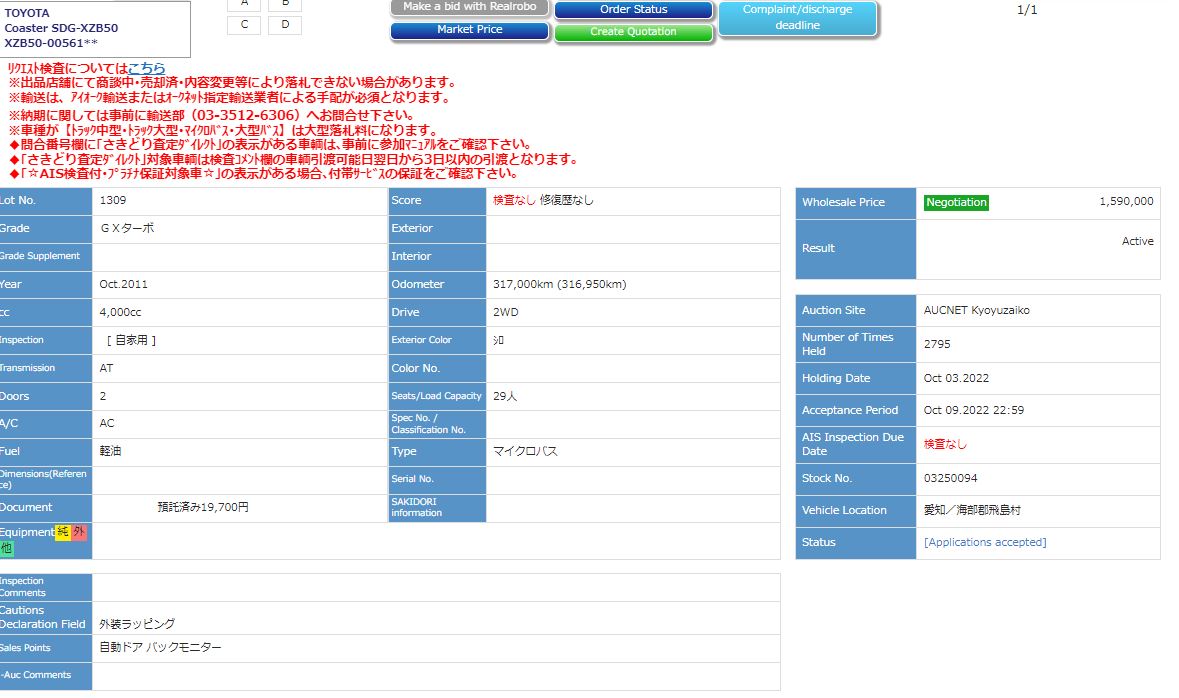1179x698 pixels.
Task: Click the Create Quotation button
Action: pos(633,32)
